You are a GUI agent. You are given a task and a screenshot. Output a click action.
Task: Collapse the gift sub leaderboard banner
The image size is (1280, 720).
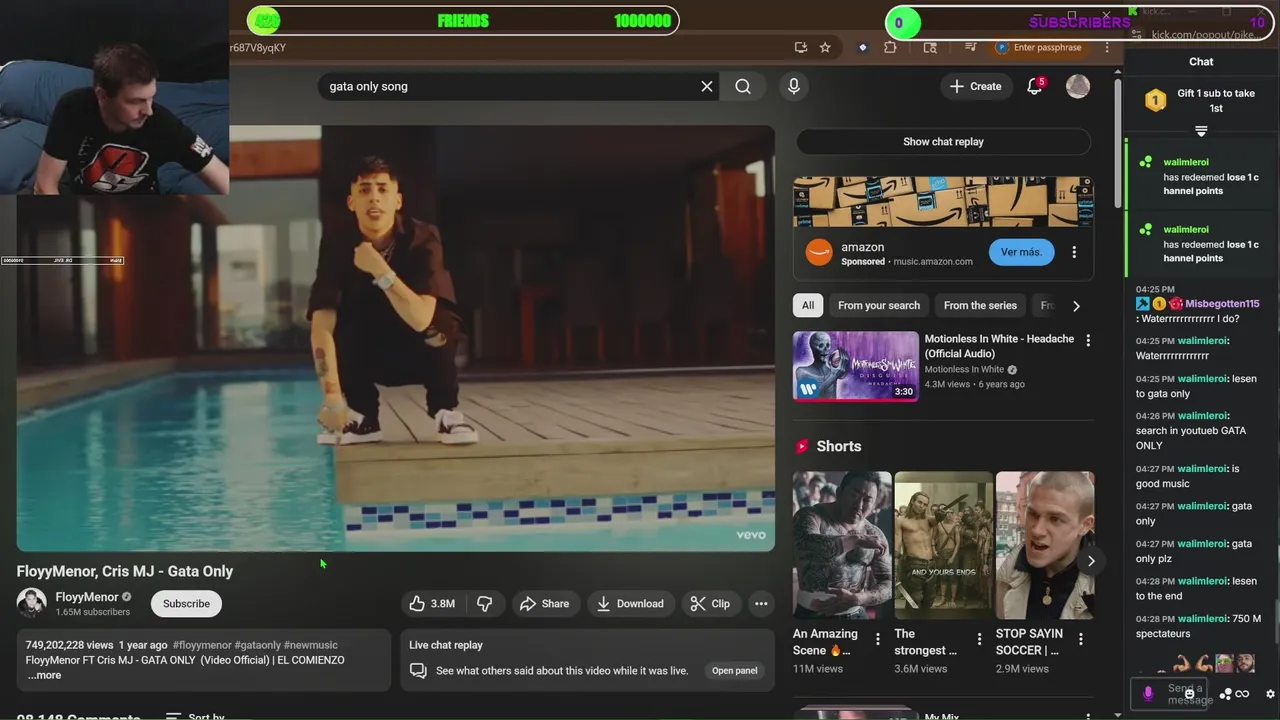[1201, 131]
